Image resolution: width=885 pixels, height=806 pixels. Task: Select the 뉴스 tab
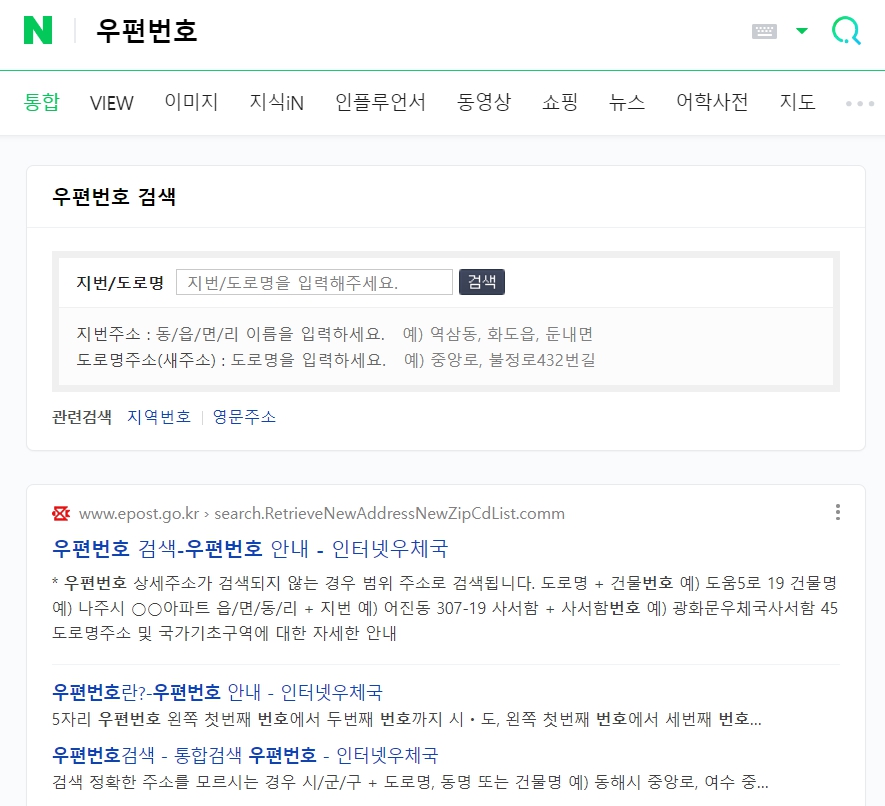626,102
